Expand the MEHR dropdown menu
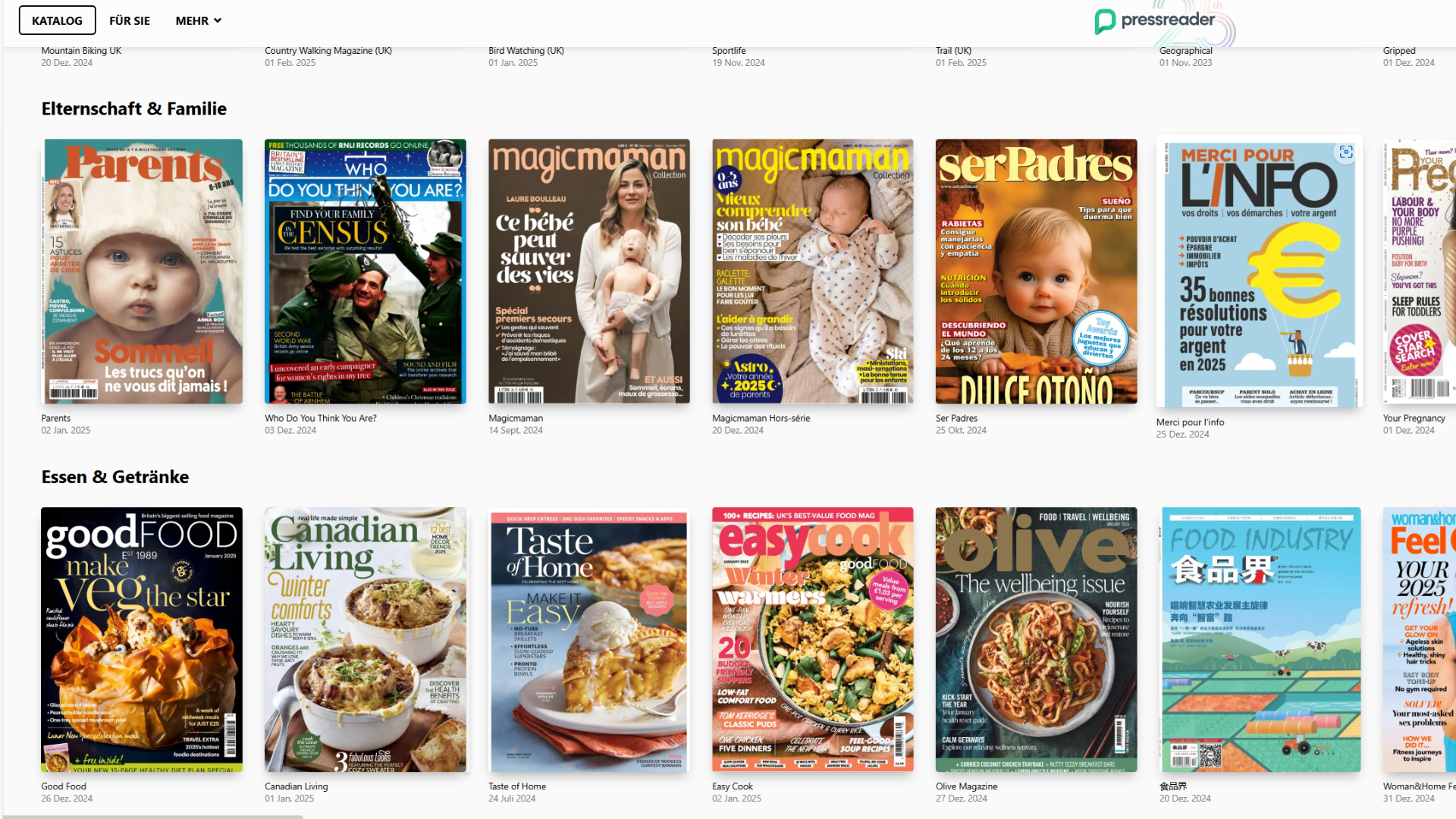This screenshot has height=819, width=1456. pos(198,20)
